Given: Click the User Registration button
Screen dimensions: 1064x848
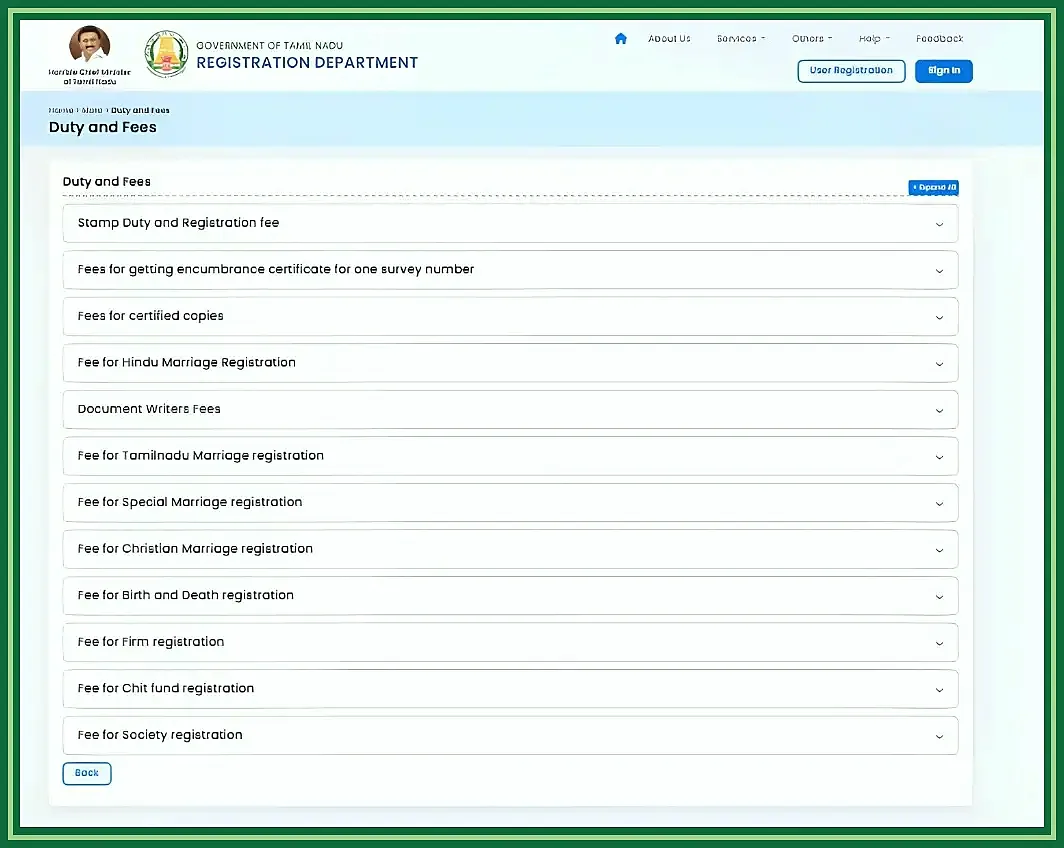Looking at the screenshot, I should (851, 71).
